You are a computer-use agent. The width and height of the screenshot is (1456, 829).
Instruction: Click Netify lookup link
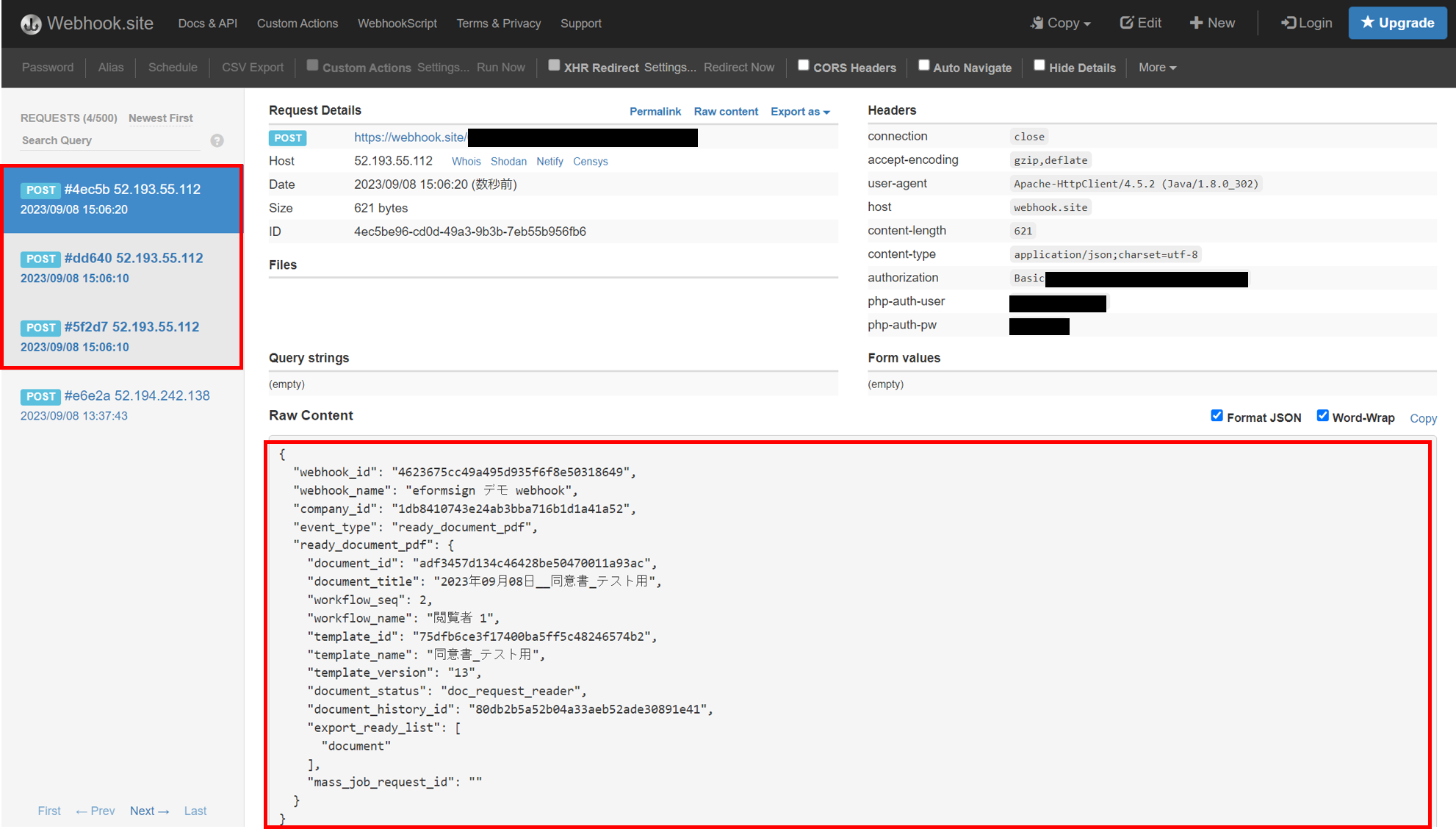pos(549,162)
